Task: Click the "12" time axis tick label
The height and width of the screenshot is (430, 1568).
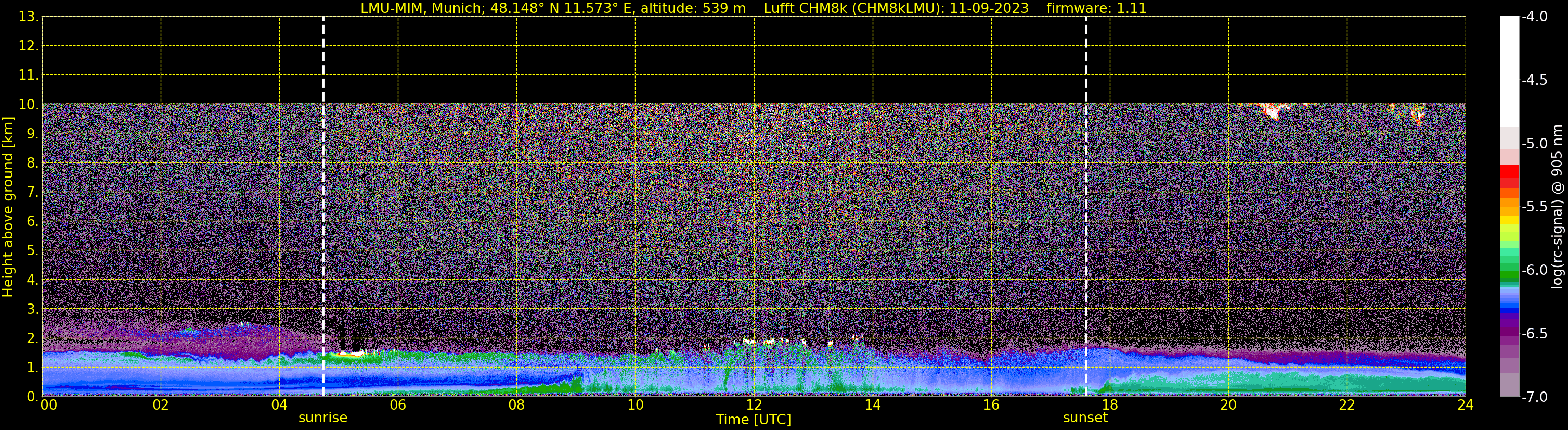Action: 754,406
